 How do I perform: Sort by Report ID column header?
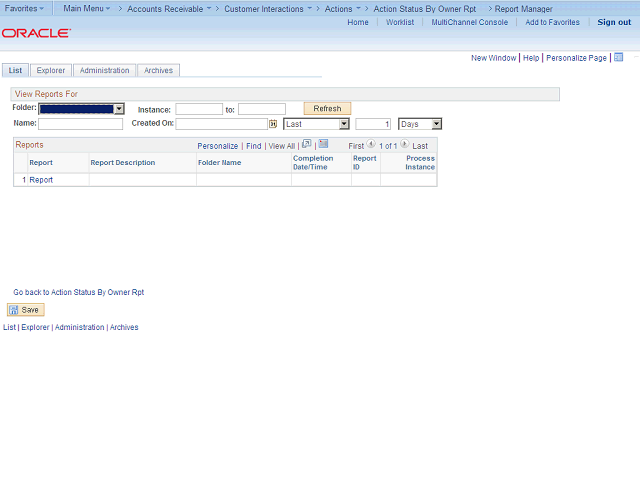pyautogui.click(x=364, y=162)
